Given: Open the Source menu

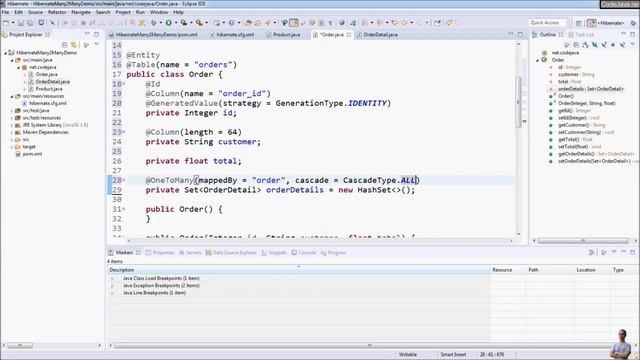Looking at the screenshot, I should click(35, 12).
